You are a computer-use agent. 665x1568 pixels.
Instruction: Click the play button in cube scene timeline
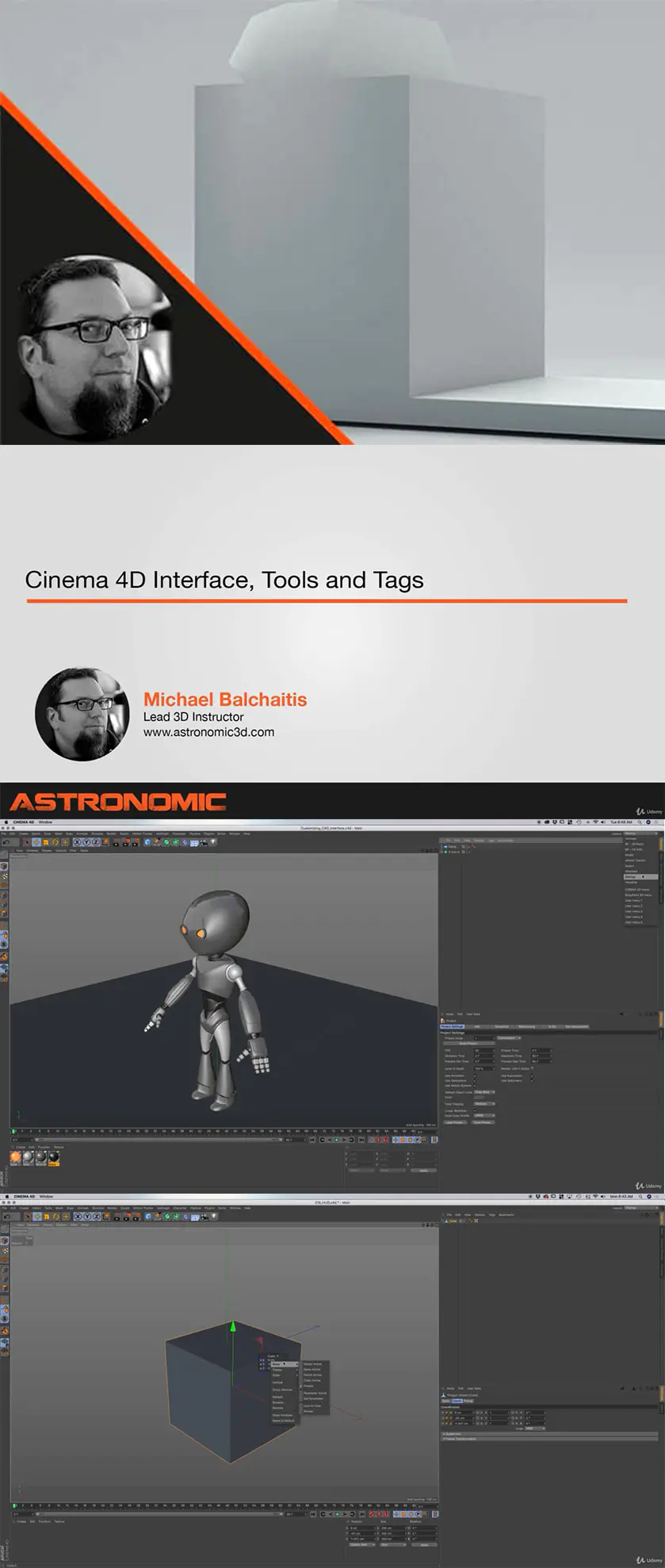pos(336,1514)
